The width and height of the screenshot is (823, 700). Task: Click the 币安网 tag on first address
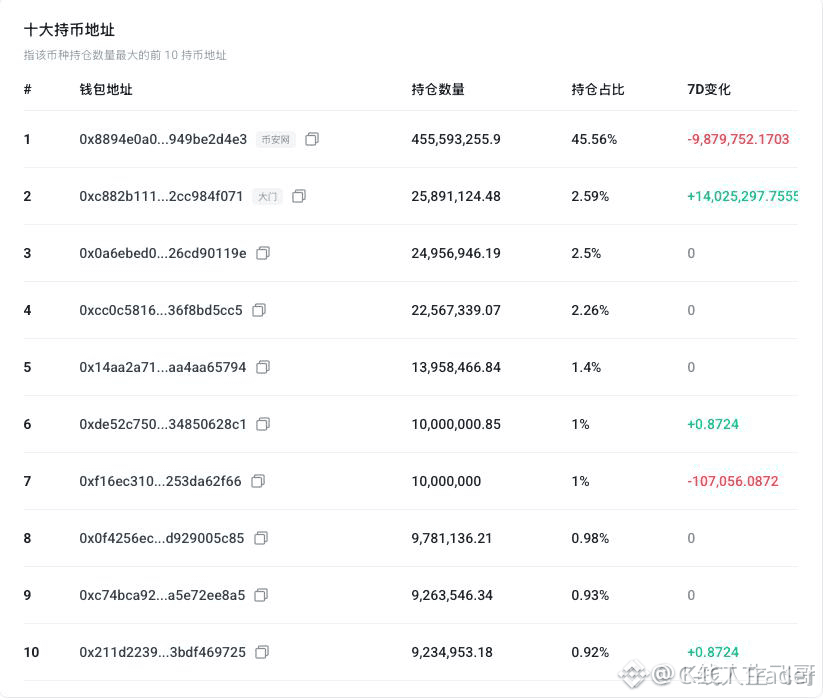276,140
